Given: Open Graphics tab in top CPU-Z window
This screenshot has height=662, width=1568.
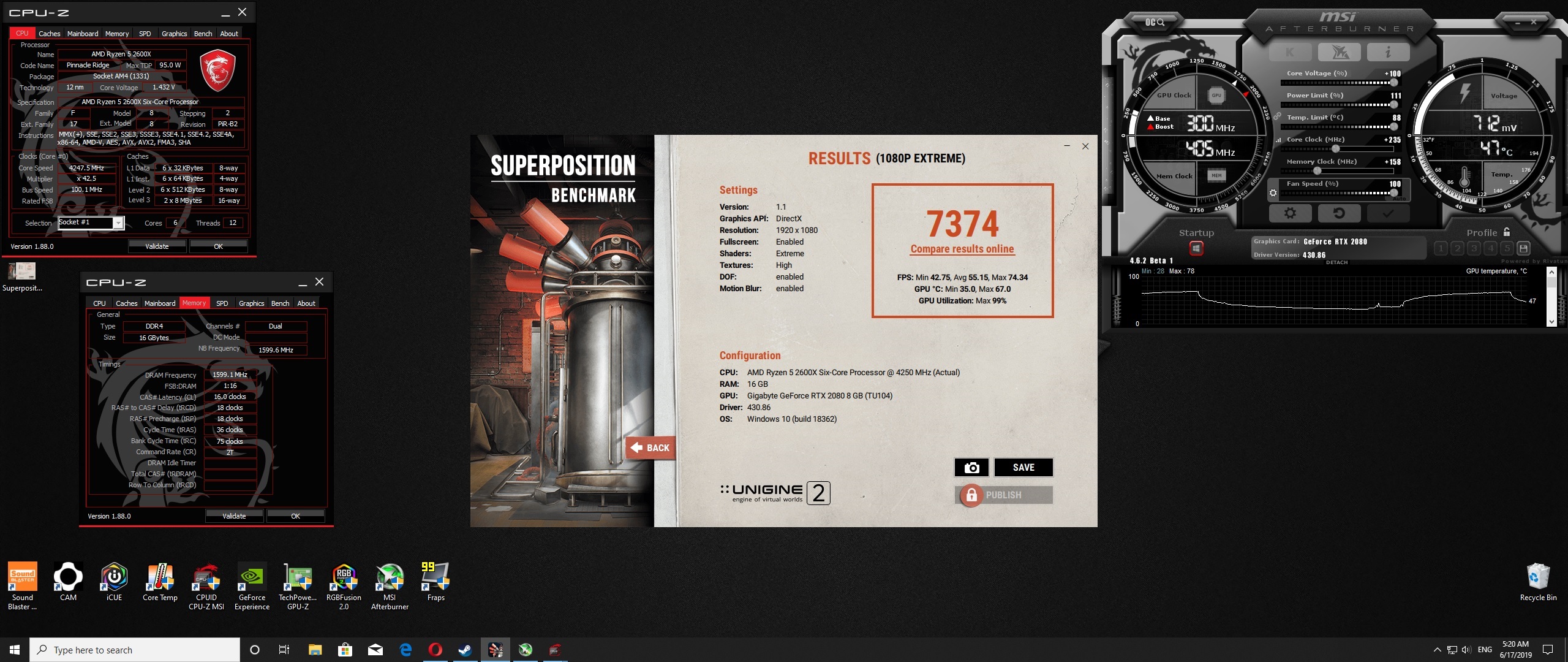Looking at the screenshot, I should [x=174, y=34].
